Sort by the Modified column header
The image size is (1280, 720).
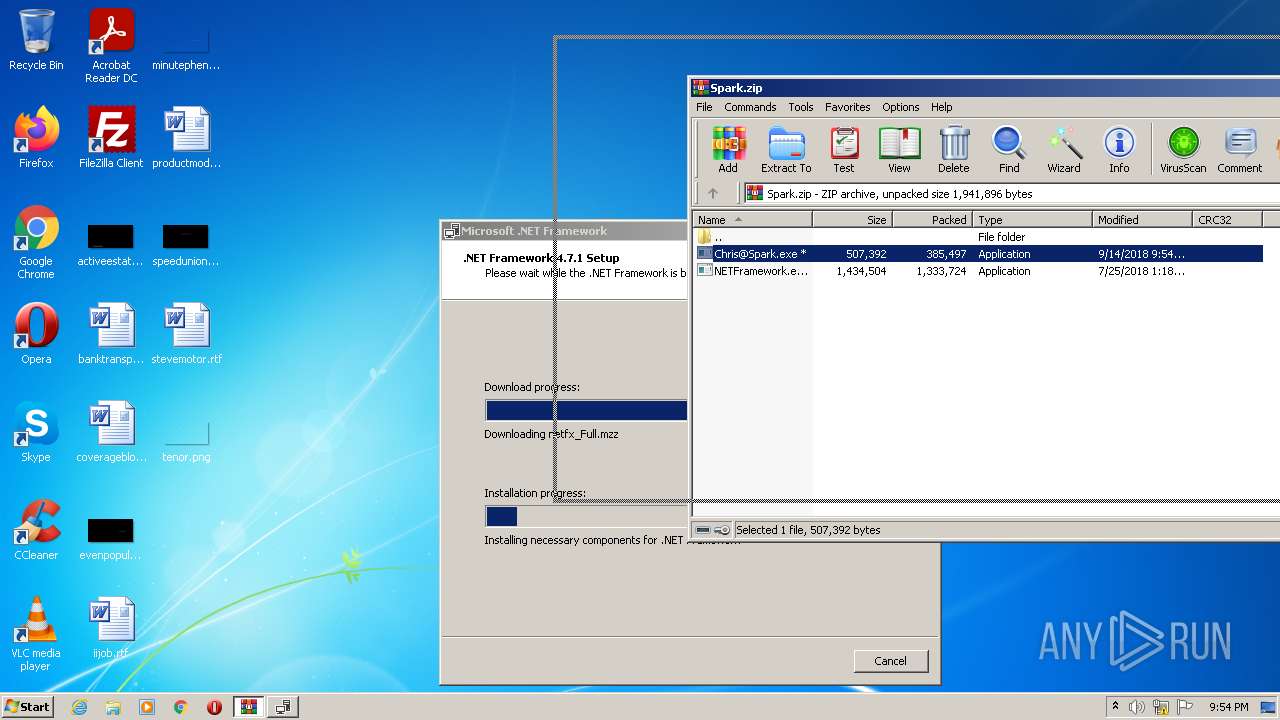[1142, 220]
